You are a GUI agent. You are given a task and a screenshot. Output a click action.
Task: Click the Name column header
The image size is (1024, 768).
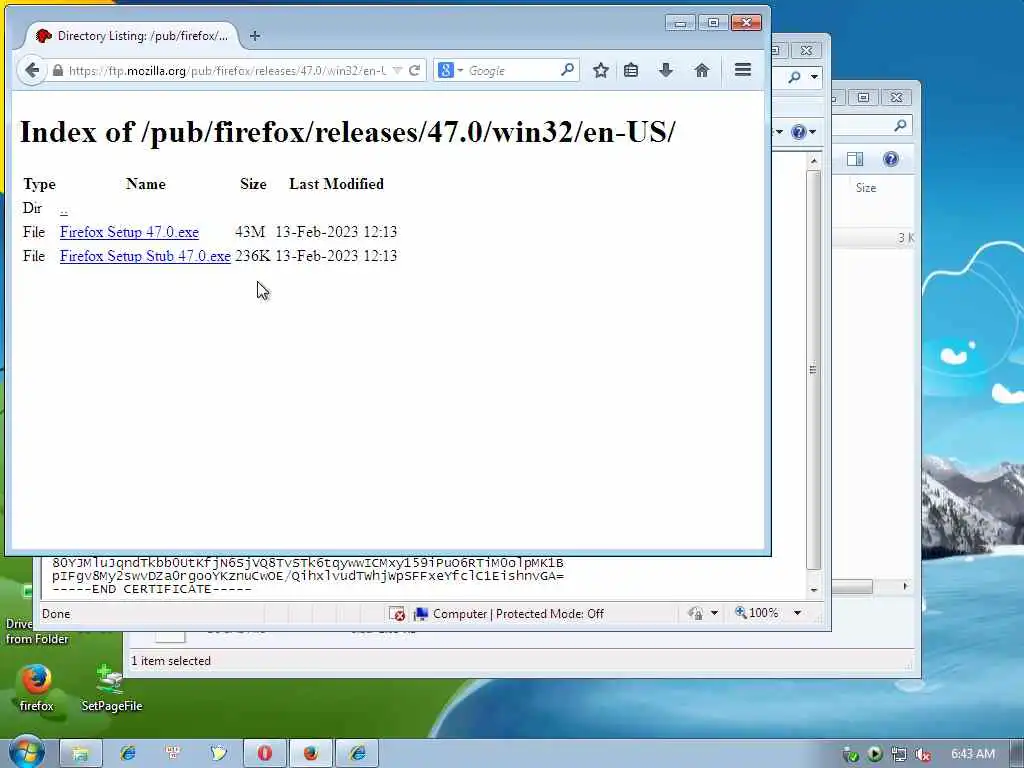pos(146,184)
